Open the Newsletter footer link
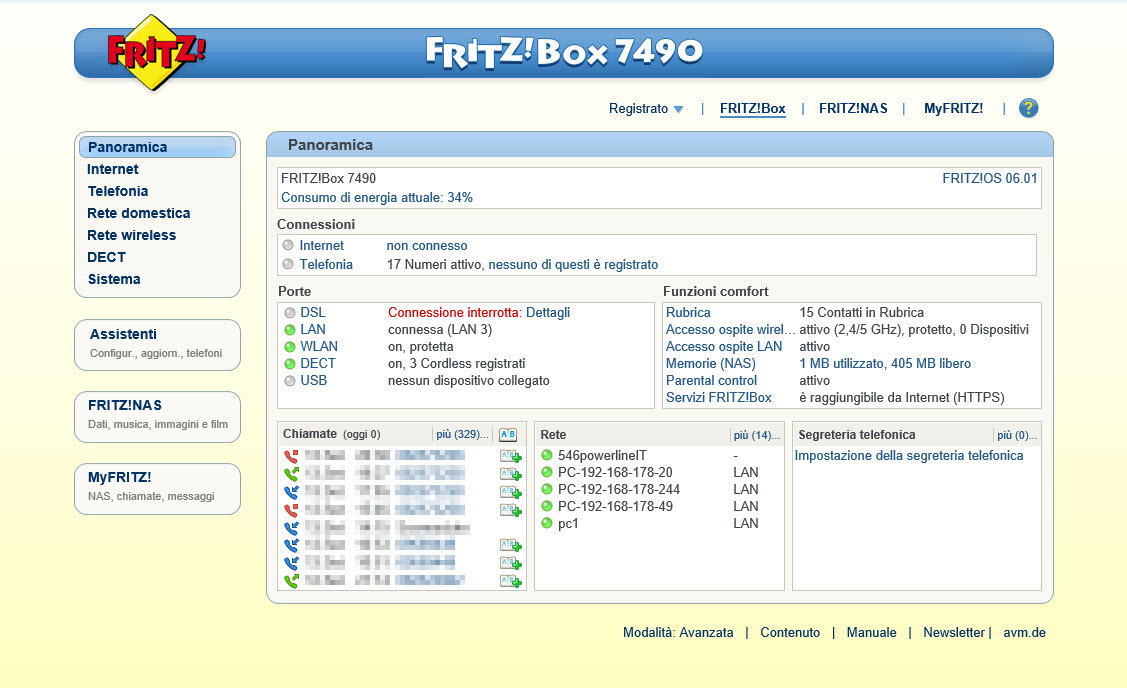This screenshot has height=688, width=1127. tap(954, 633)
